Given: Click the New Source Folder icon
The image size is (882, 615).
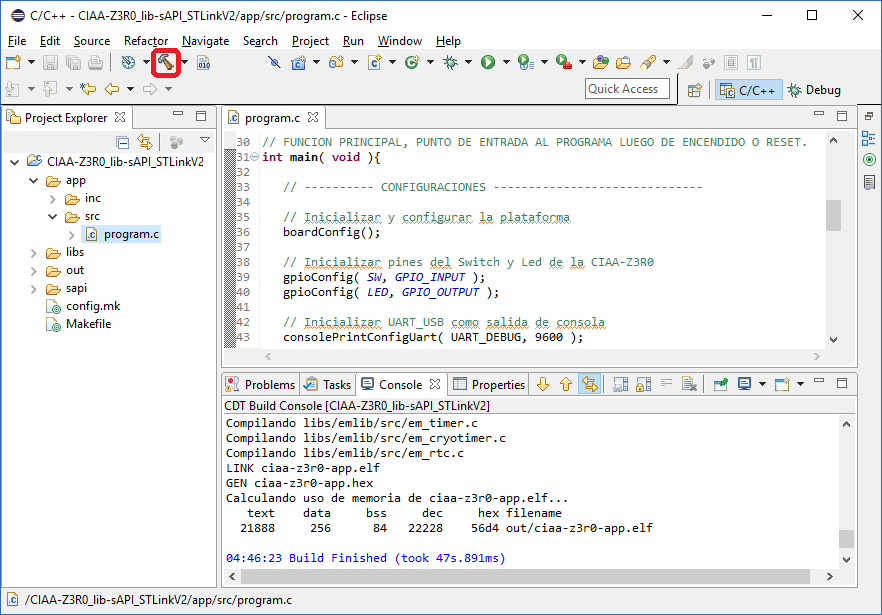Looking at the screenshot, I should (x=336, y=62).
